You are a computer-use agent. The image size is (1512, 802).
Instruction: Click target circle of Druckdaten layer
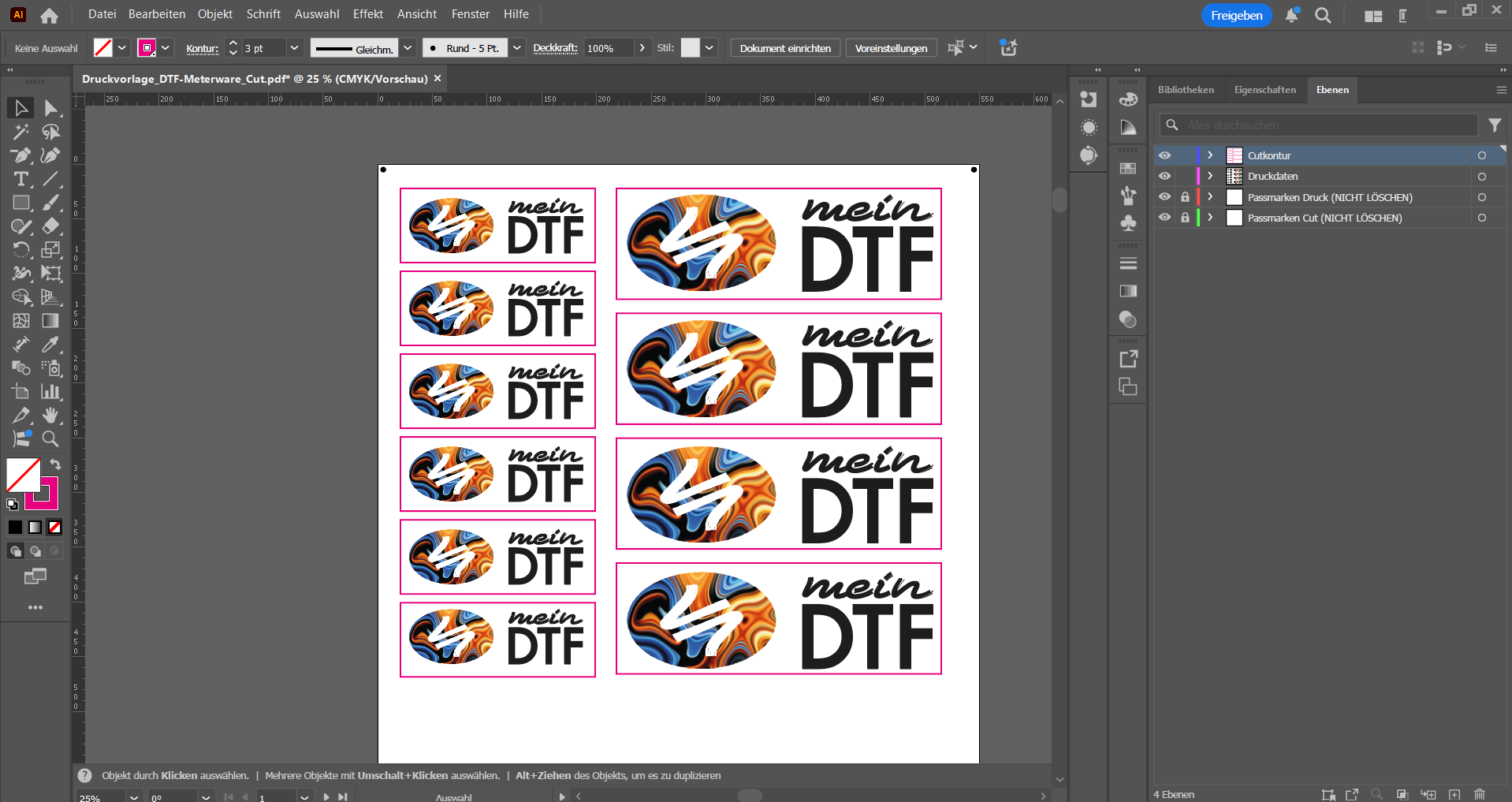pos(1482,177)
